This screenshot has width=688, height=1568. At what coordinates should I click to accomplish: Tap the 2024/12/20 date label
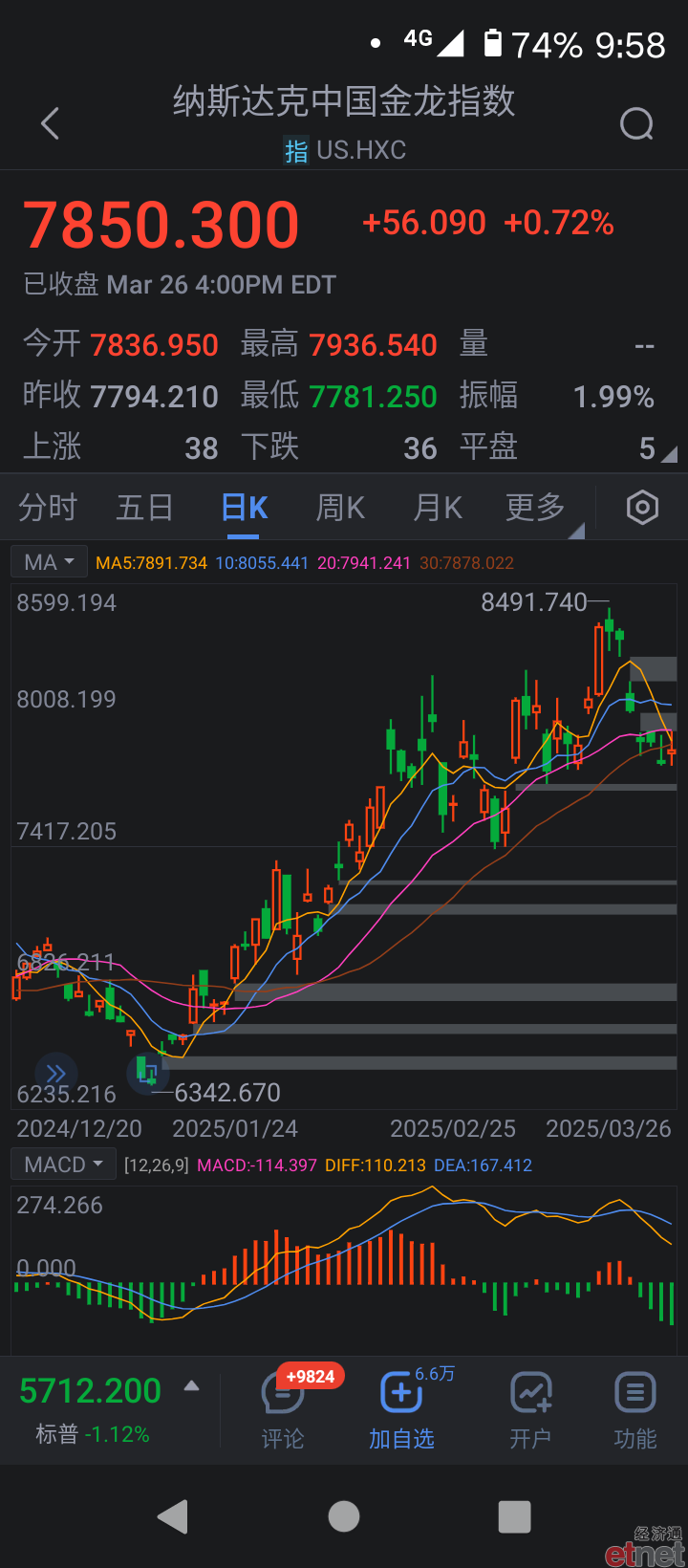(79, 1129)
